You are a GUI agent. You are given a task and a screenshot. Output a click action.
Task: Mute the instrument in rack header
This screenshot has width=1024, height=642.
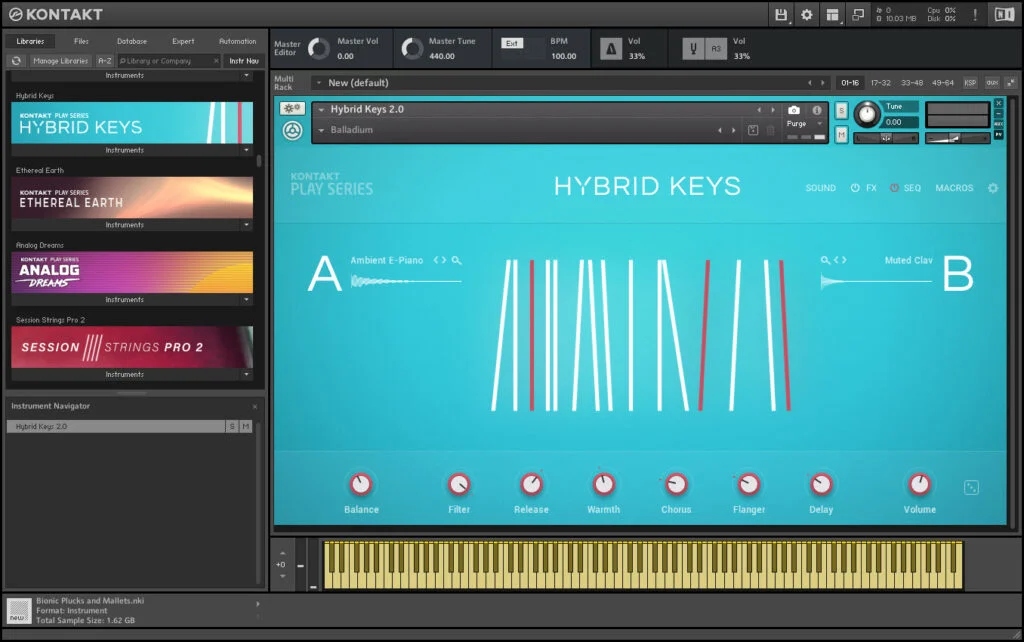(841, 135)
